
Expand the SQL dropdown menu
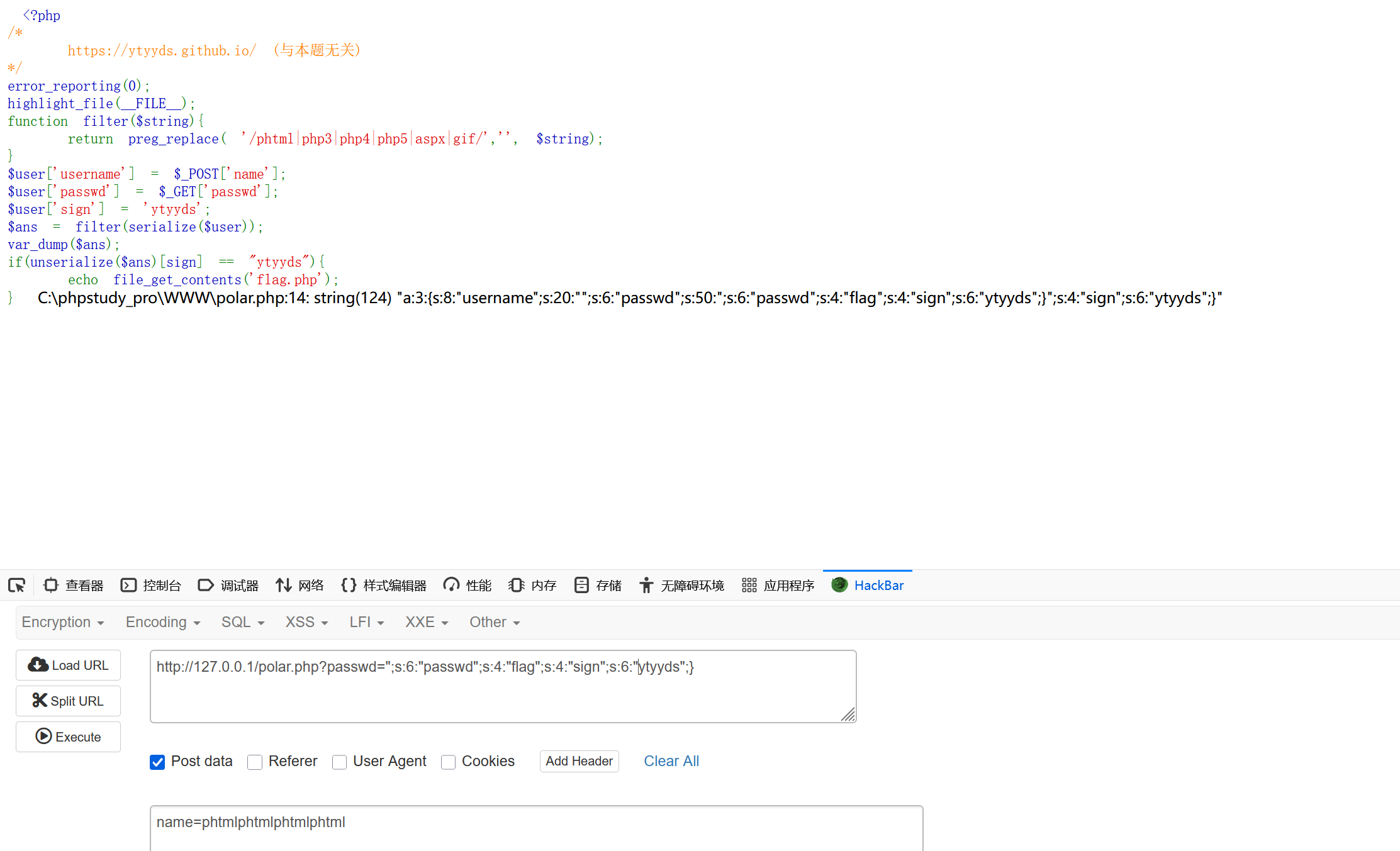pyautogui.click(x=243, y=622)
